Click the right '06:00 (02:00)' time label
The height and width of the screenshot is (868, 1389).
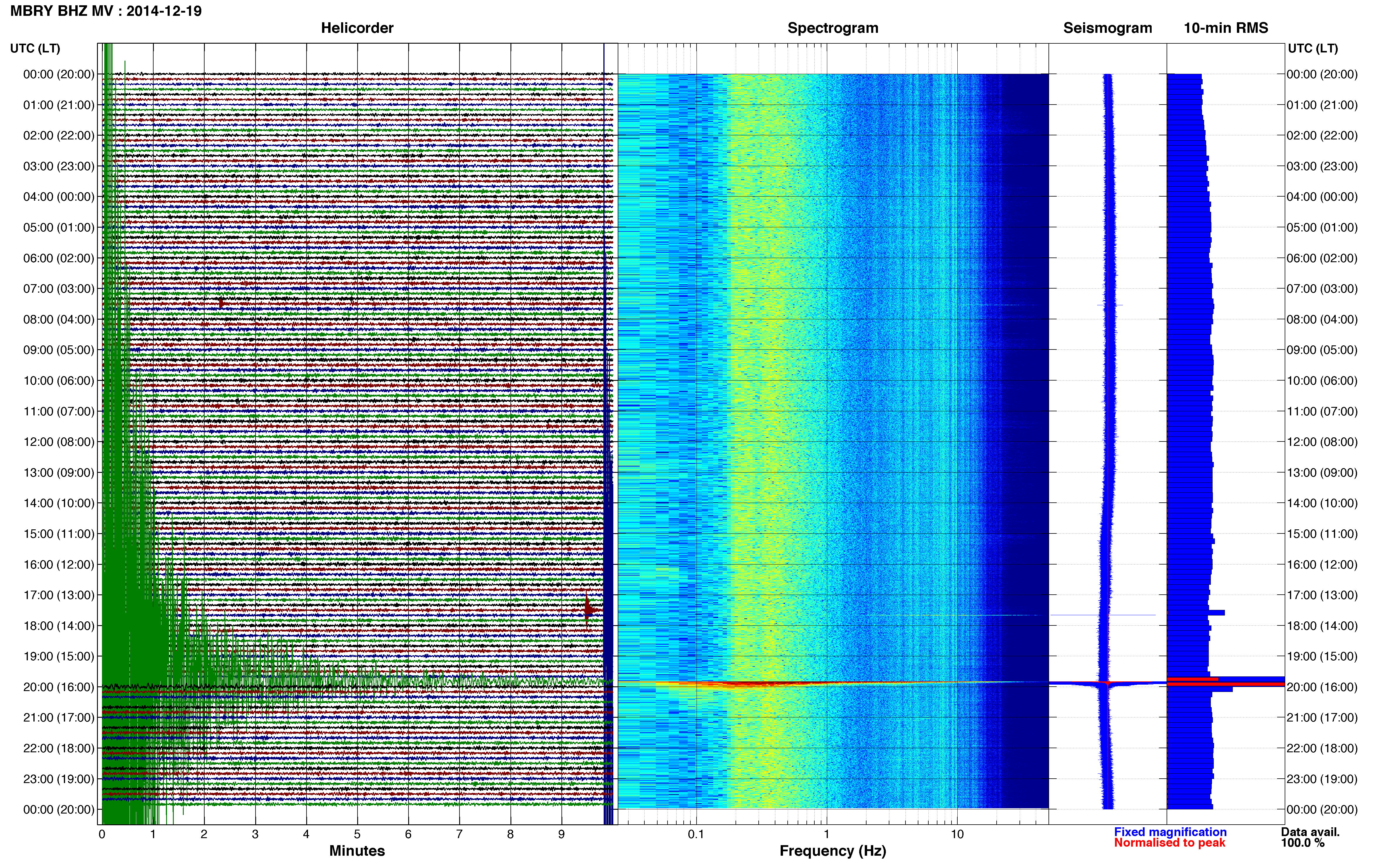[x=1322, y=258]
